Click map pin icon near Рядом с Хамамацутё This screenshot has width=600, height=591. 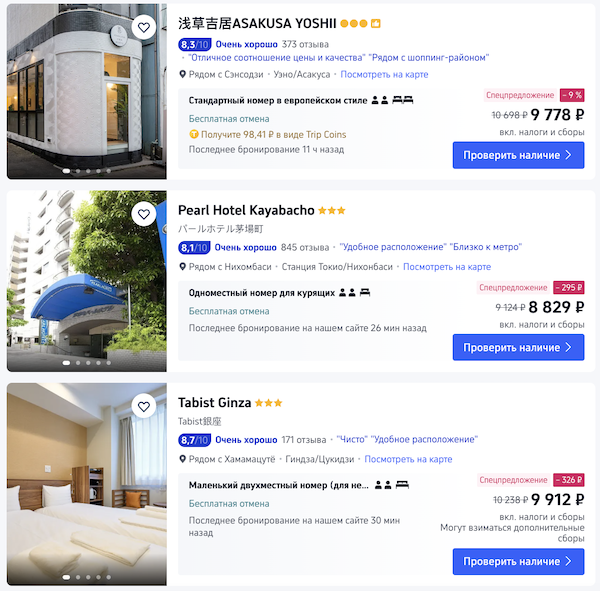[x=183, y=459]
